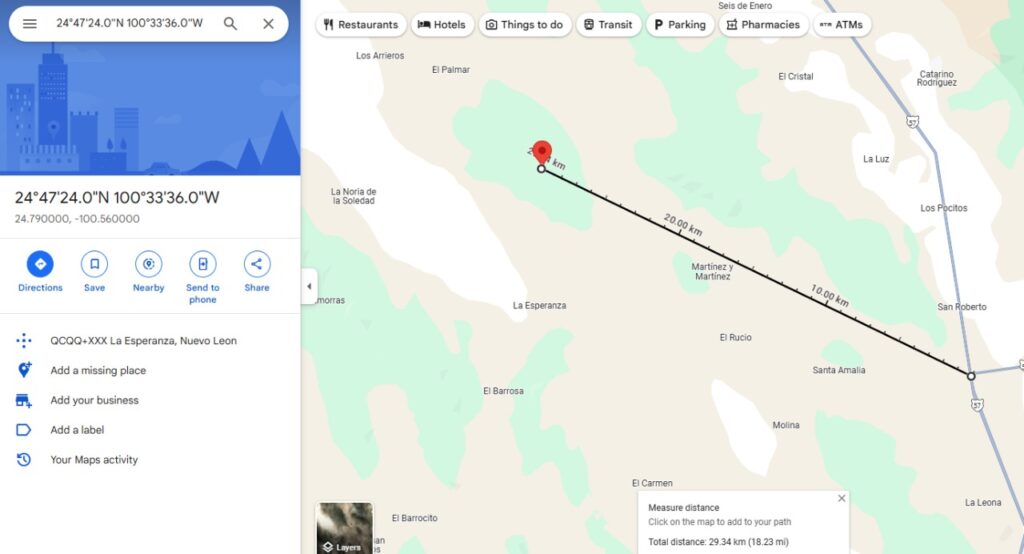Open Nearby search icon
This screenshot has height=554, width=1024.
pos(149,264)
